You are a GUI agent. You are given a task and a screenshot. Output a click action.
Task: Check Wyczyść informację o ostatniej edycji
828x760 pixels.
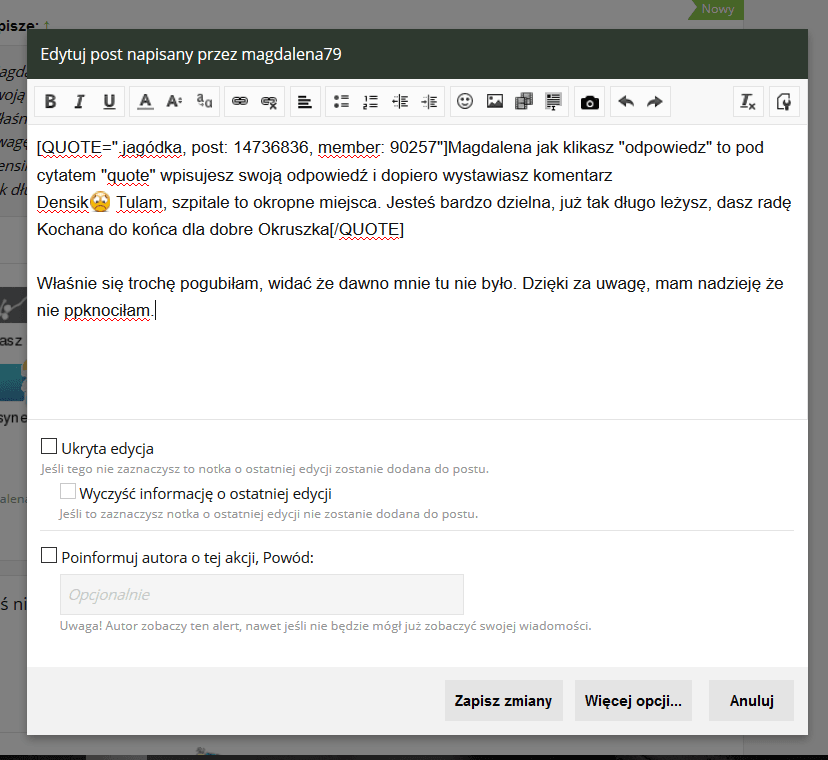pos(68,492)
